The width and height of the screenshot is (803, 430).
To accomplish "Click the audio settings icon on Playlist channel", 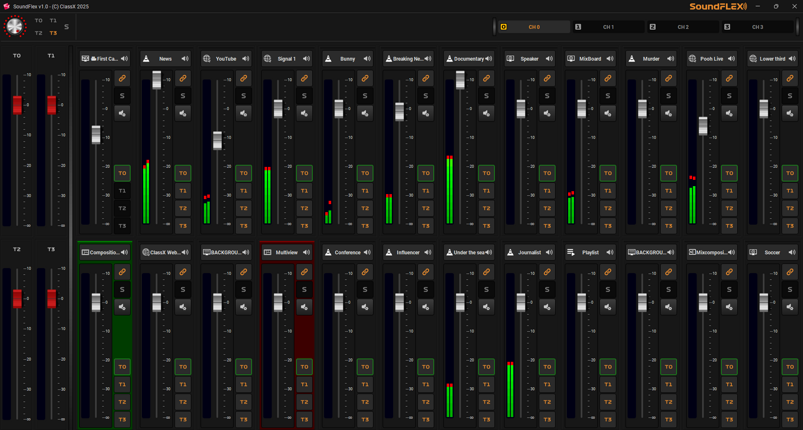I will (608, 307).
